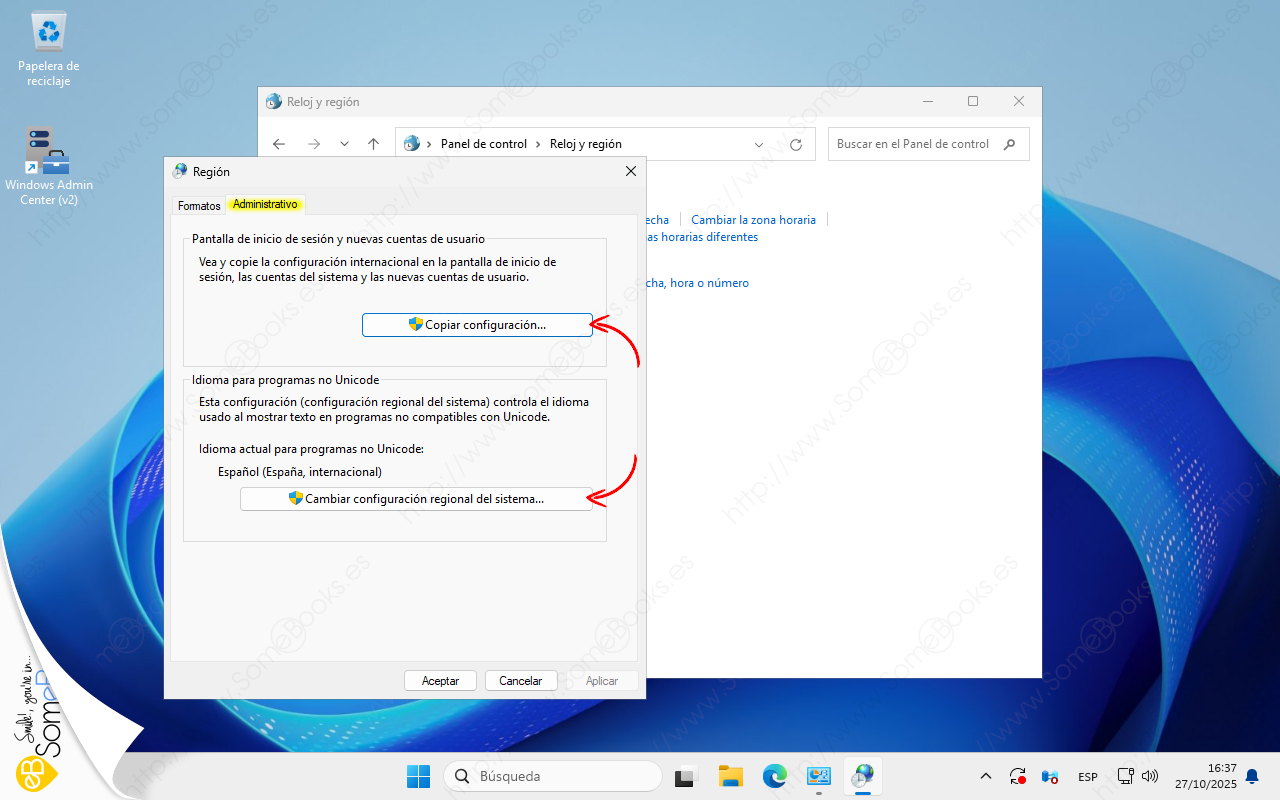Open the Task View taskbar icon

(x=686, y=776)
